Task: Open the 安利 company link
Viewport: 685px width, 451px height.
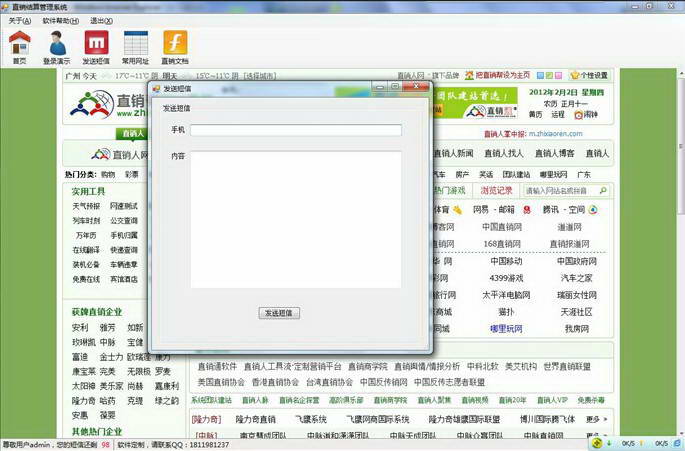Action: click(x=80, y=327)
